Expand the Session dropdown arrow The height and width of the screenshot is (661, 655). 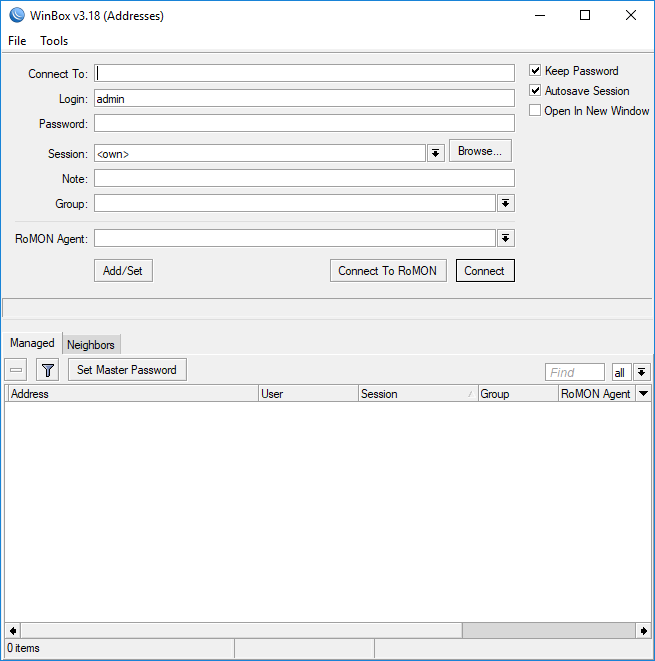pyautogui.click(x=436, y=153)
